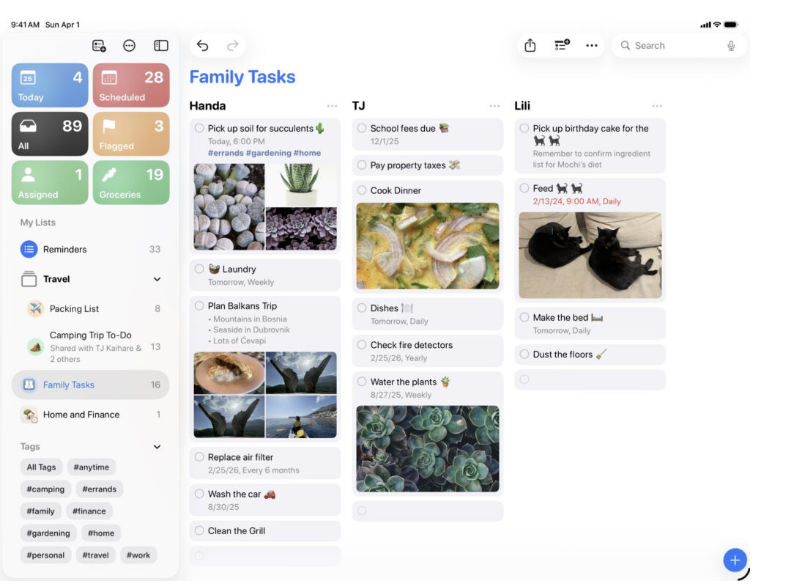Open the Packing List in the sidebar

click(74, 309)
